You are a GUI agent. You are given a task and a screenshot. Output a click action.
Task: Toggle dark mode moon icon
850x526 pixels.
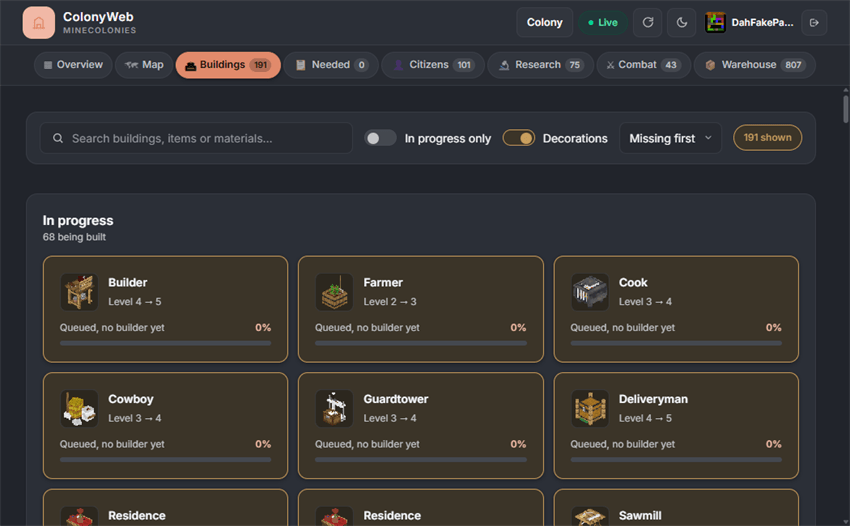coord(681,22)
